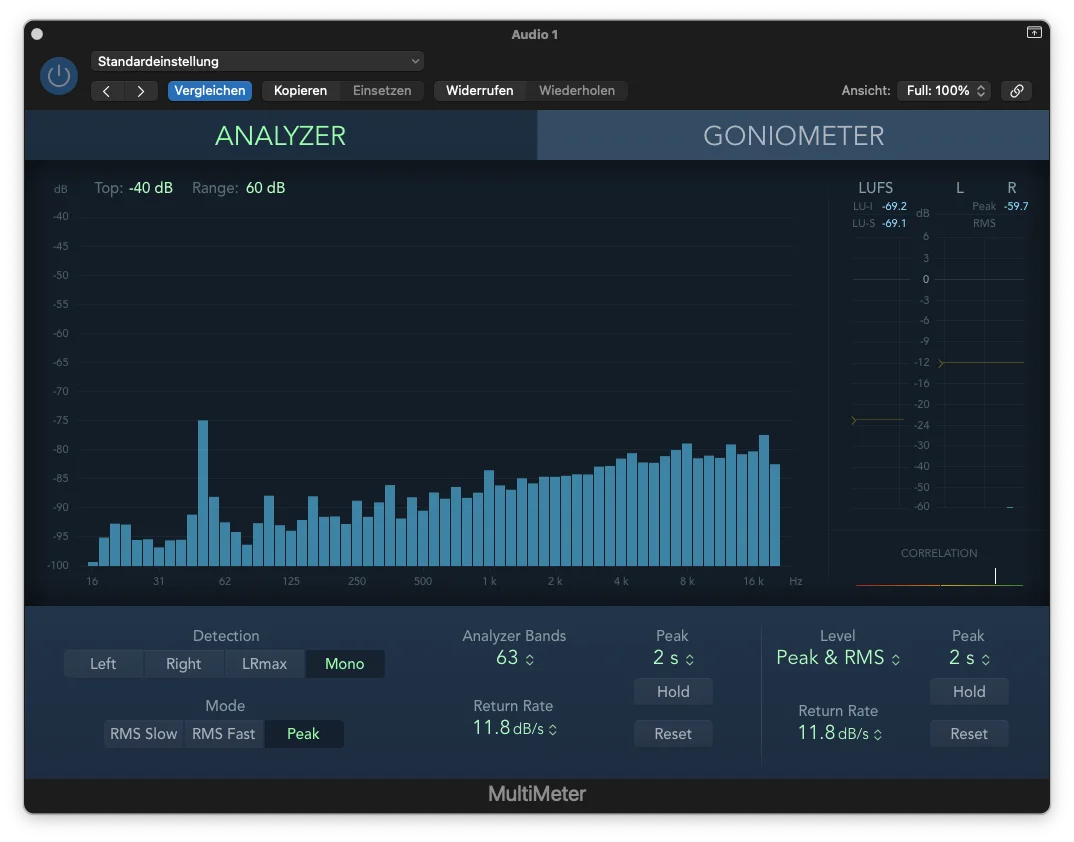Go to next preset with right arrow
Viewport: 1074px width, 842px height.
point(141,91)
